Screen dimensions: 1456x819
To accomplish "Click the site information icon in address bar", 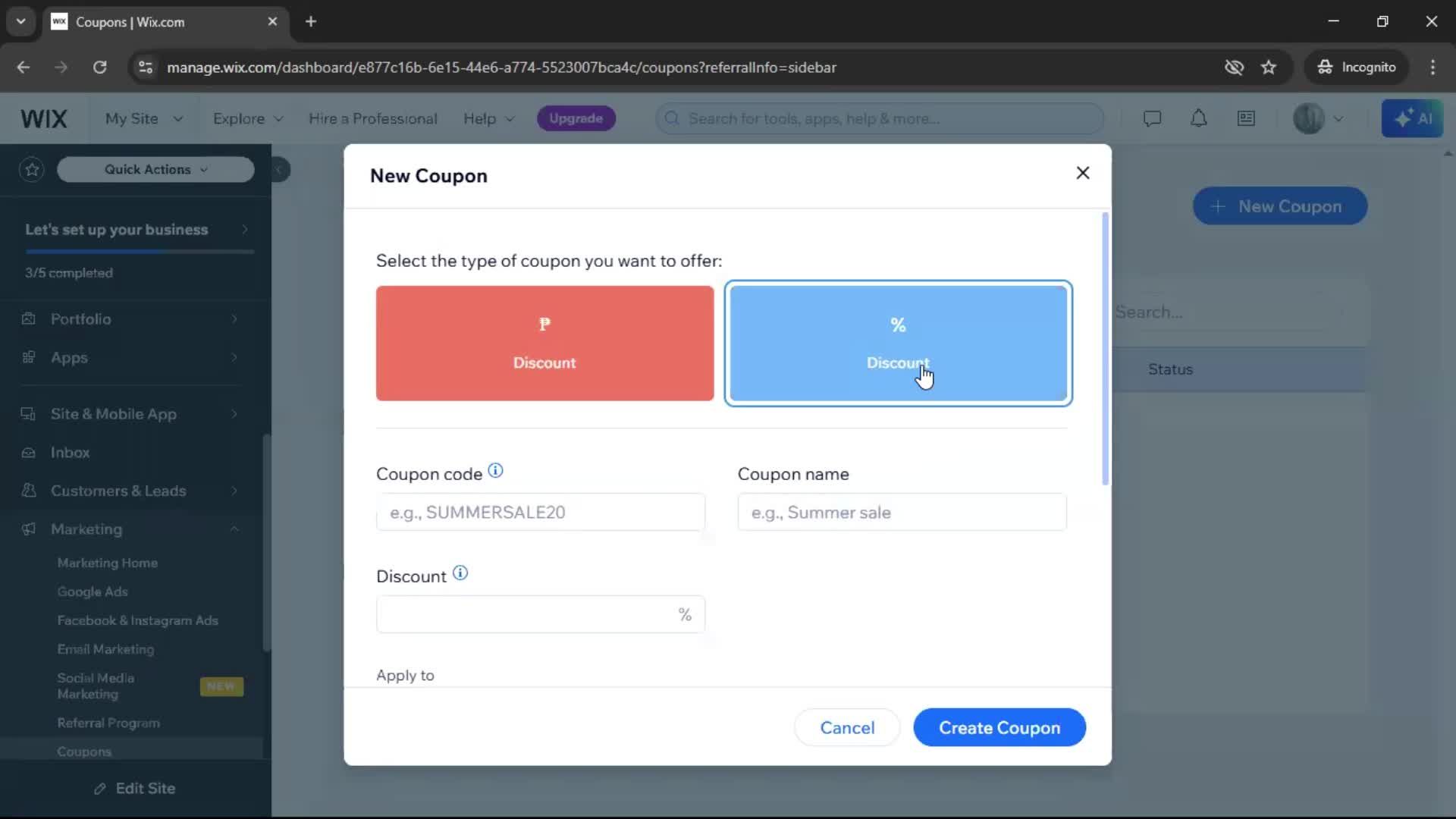I will (x=145, y=67).
